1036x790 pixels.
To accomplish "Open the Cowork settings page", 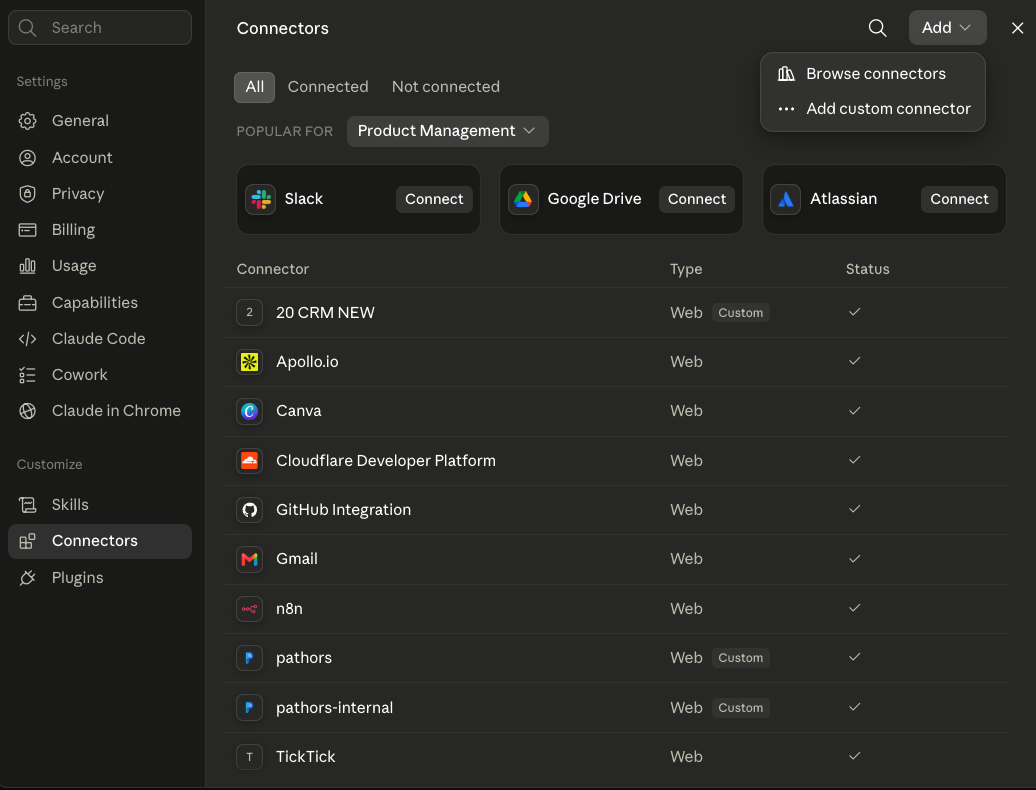I will coord(100,375).
